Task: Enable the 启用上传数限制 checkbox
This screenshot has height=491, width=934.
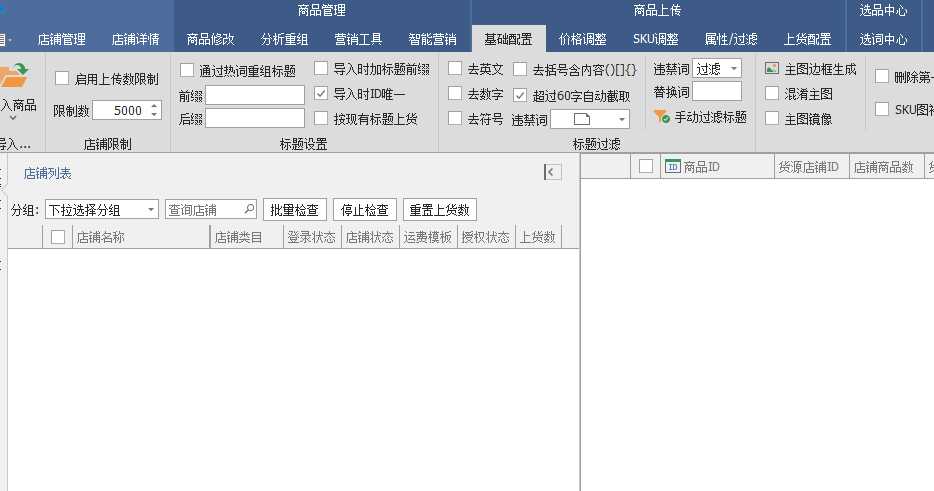Action: pyautogui.click(x=63, y=78)
